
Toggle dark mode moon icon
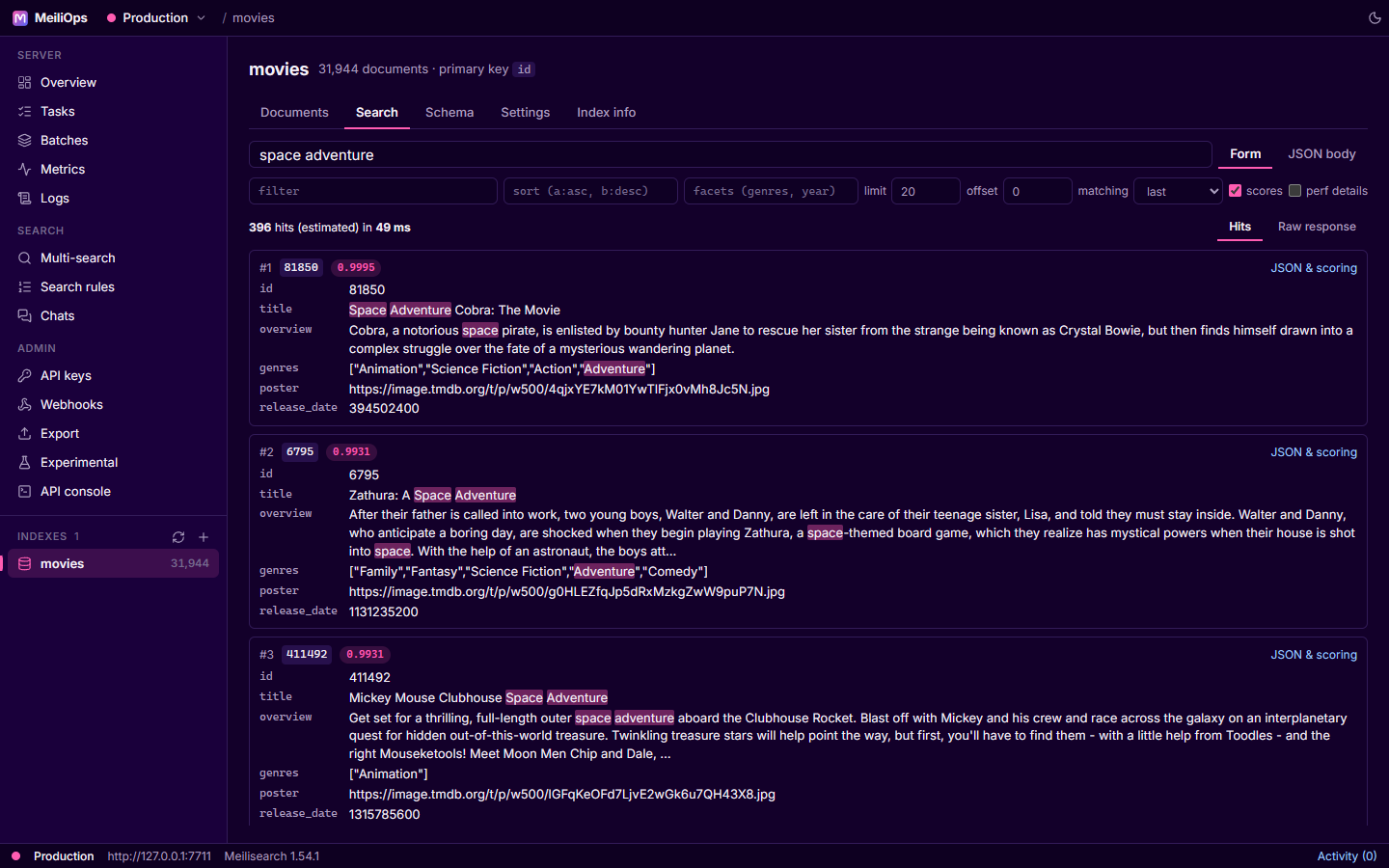[1375, 17]
